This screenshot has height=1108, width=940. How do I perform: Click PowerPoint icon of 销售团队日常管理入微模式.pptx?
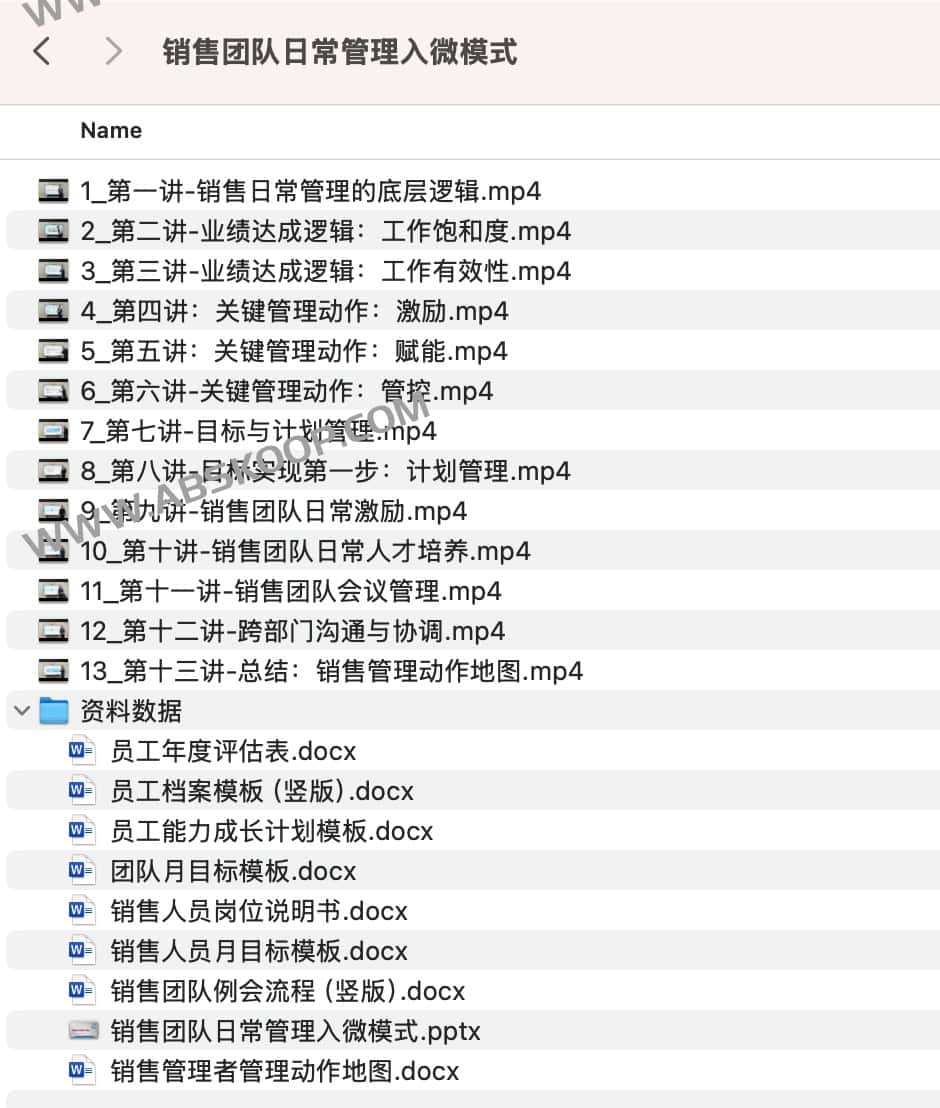click(82, 1031)
